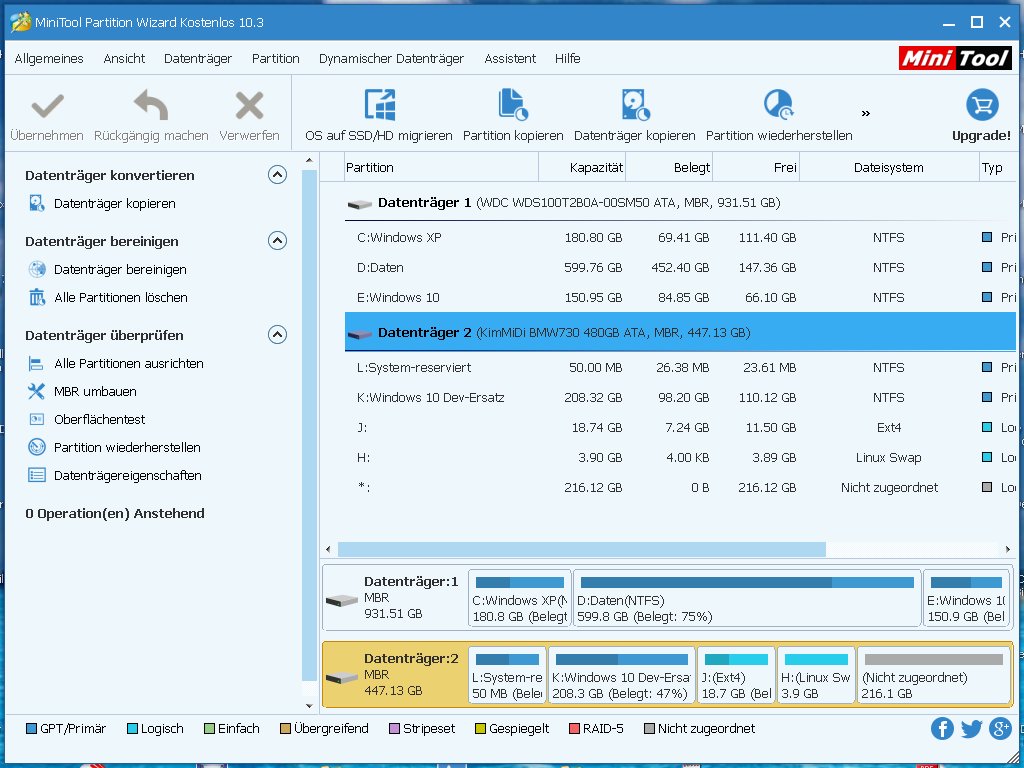Select the J: Ext4 partition row
Screen dimensions: 1024x768
(x=680, y=428)
